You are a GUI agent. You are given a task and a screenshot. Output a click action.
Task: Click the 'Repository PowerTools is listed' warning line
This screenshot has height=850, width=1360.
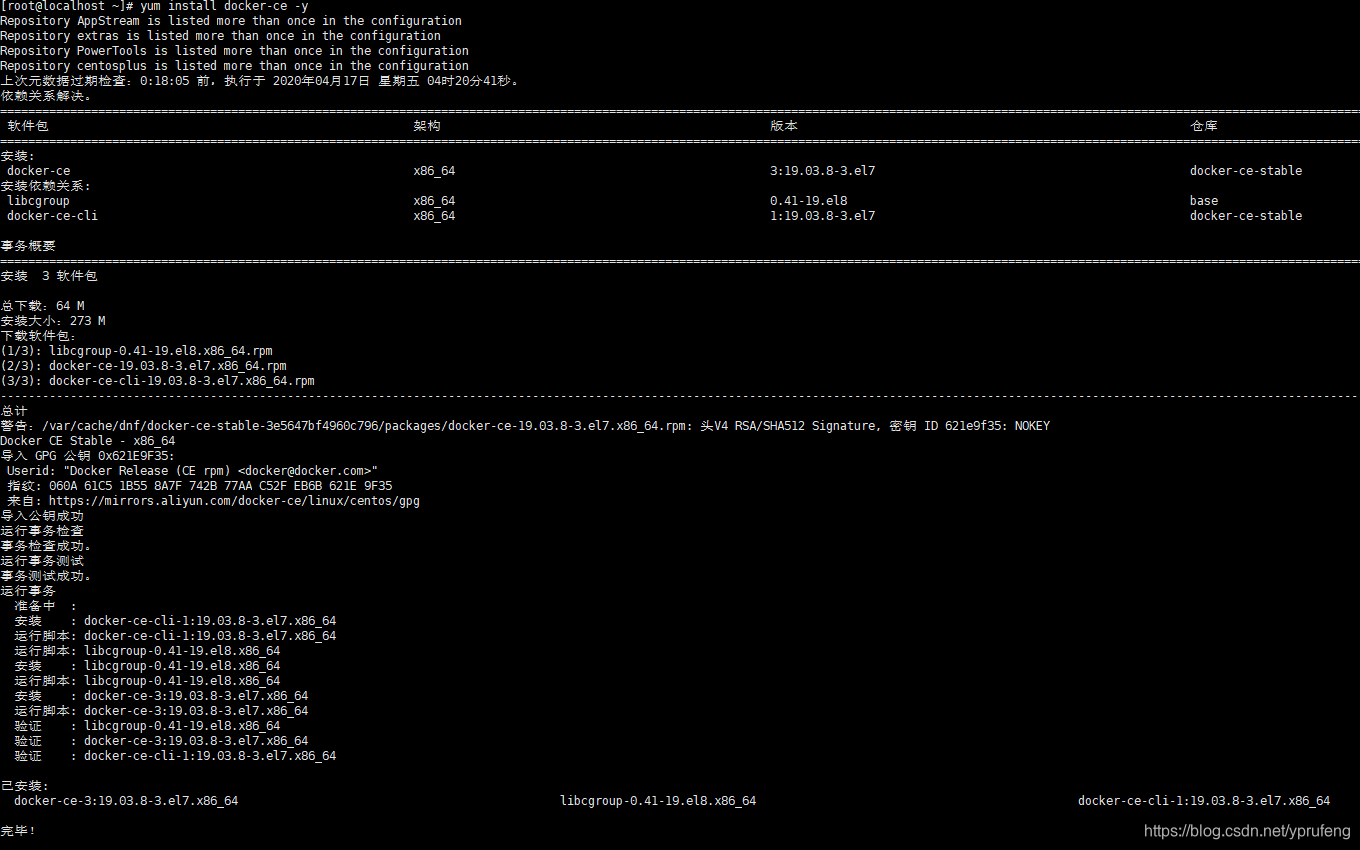click(x=234, y=51)
